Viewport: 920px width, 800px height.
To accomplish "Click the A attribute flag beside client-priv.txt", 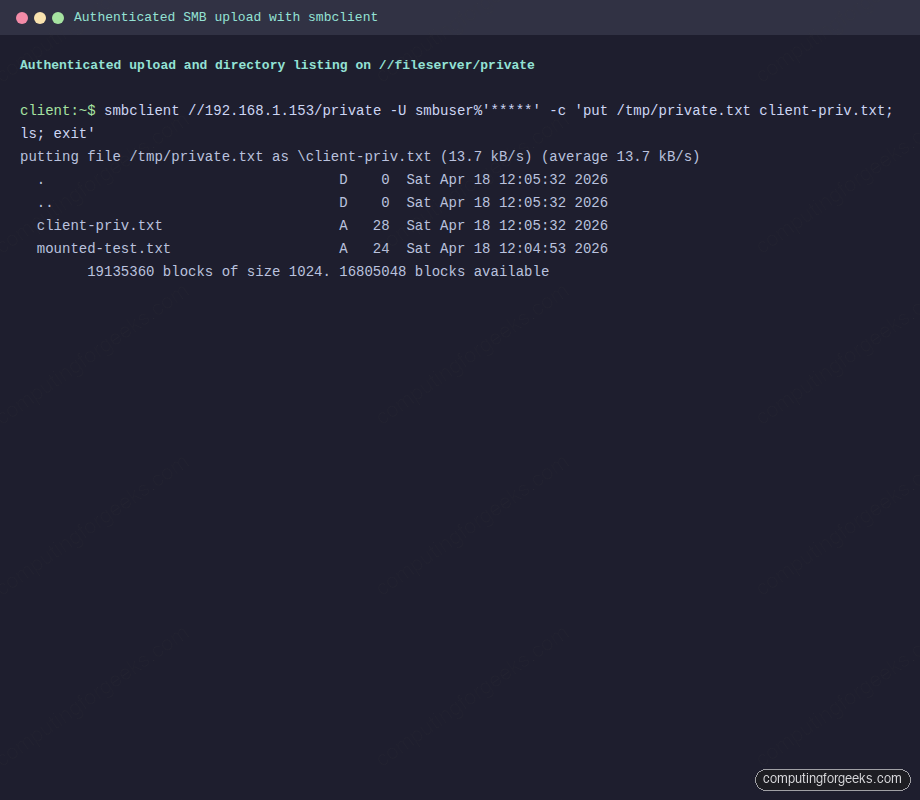I will click(343, 225).
